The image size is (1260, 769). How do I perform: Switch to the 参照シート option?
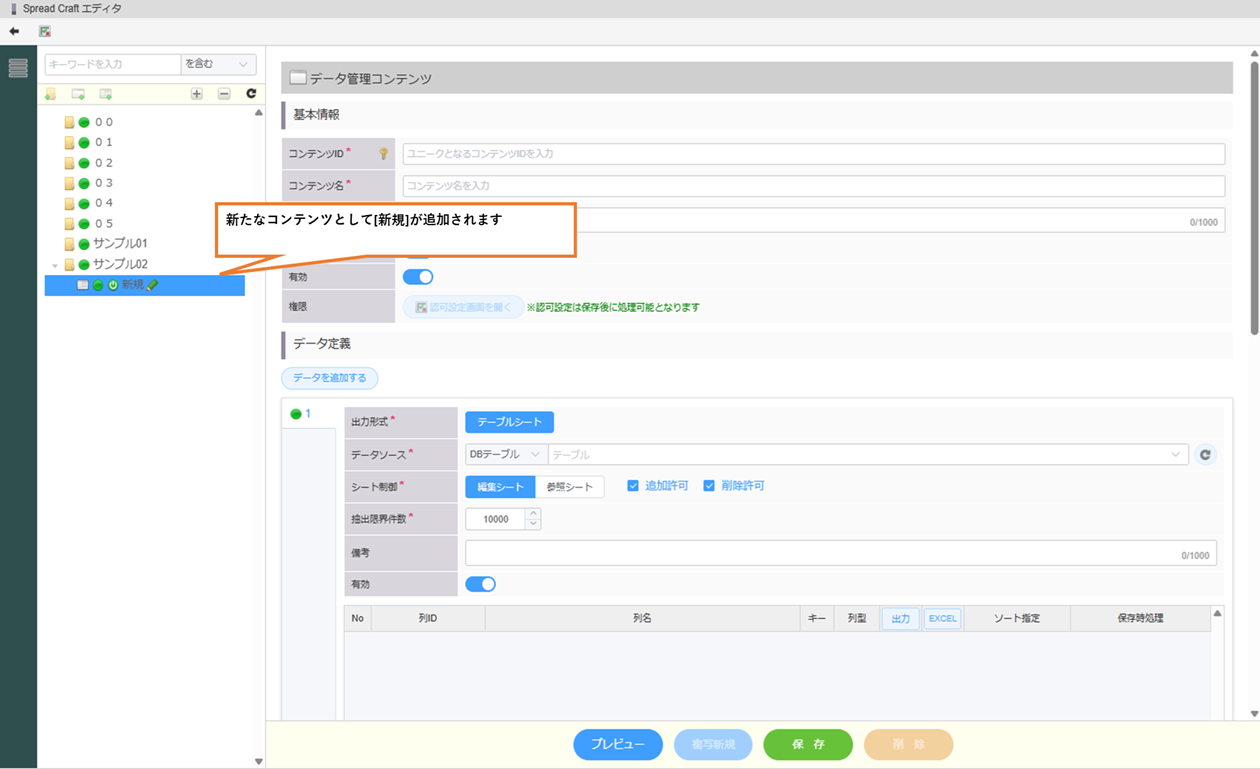tap(569, 487)
